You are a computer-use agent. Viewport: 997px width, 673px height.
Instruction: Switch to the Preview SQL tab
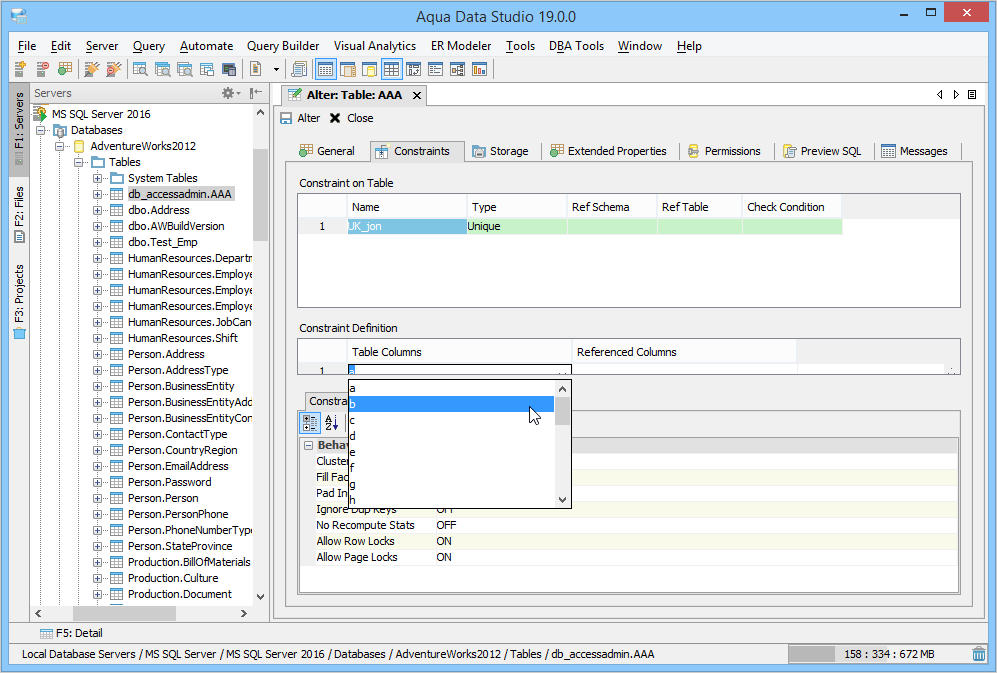pyautogui.click(x=821, y=151)
